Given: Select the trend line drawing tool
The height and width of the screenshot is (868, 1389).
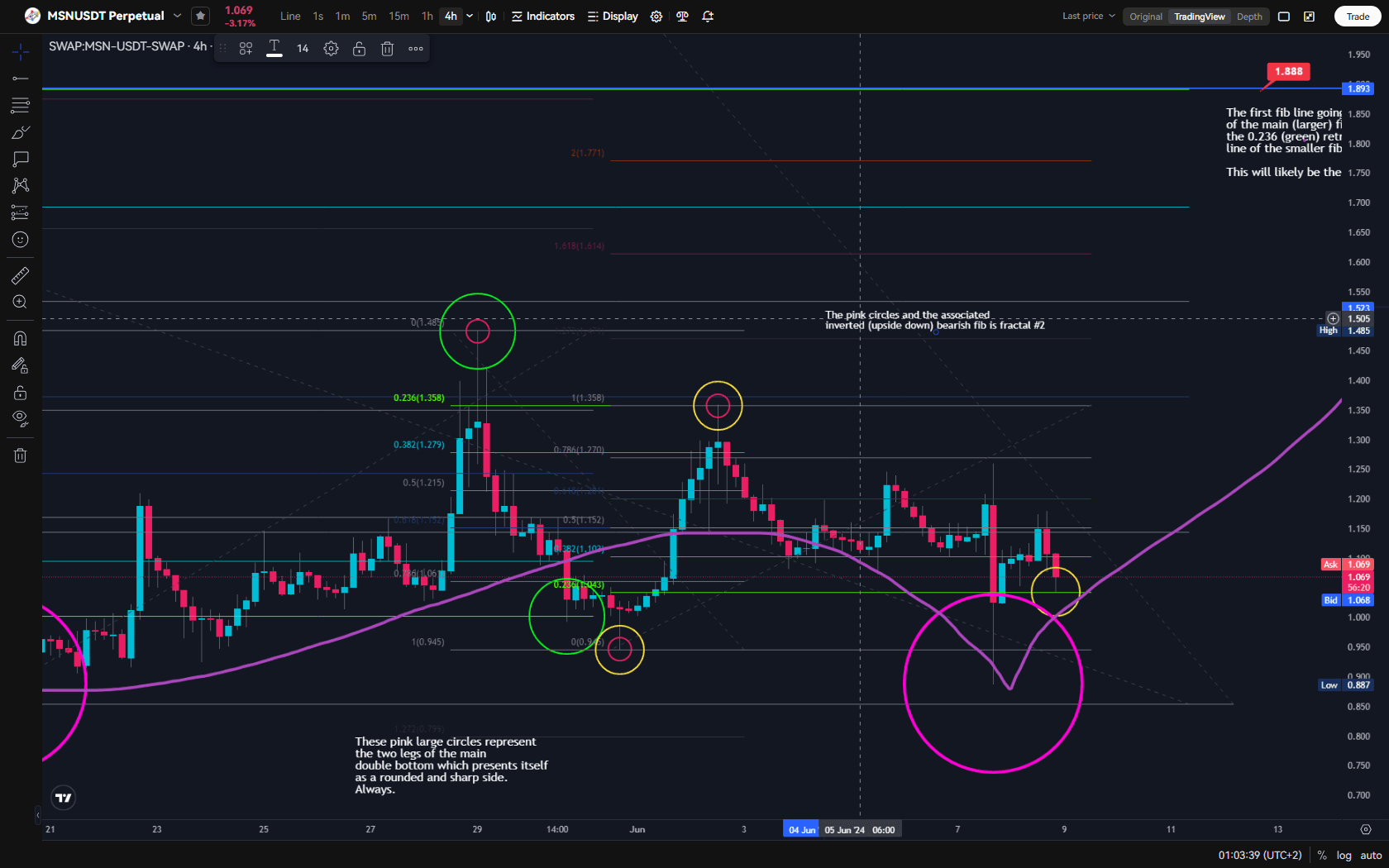Looking at the screenshot, I should click(21, 79).
